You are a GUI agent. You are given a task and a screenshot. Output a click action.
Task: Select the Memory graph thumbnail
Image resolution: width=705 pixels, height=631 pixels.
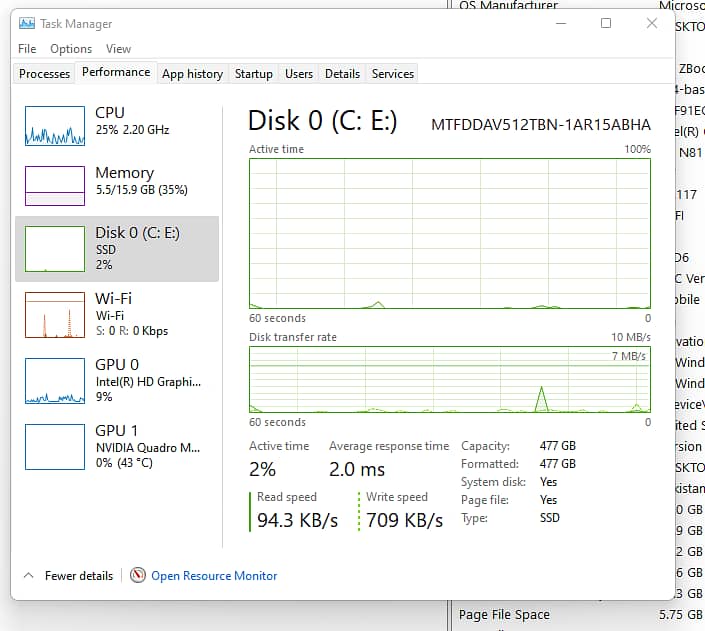tap(54, 185)
